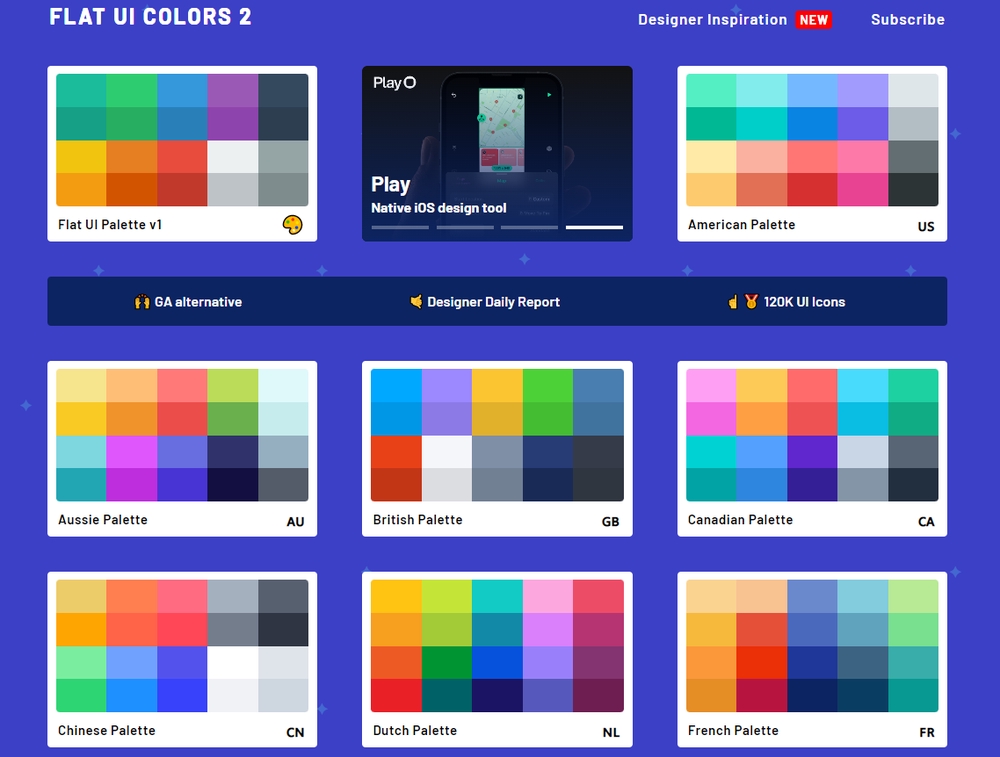This screenshot has width=1000, height=757.
Task: Click the megaphone icon beside Designer Daily Report
Action: 414,301
